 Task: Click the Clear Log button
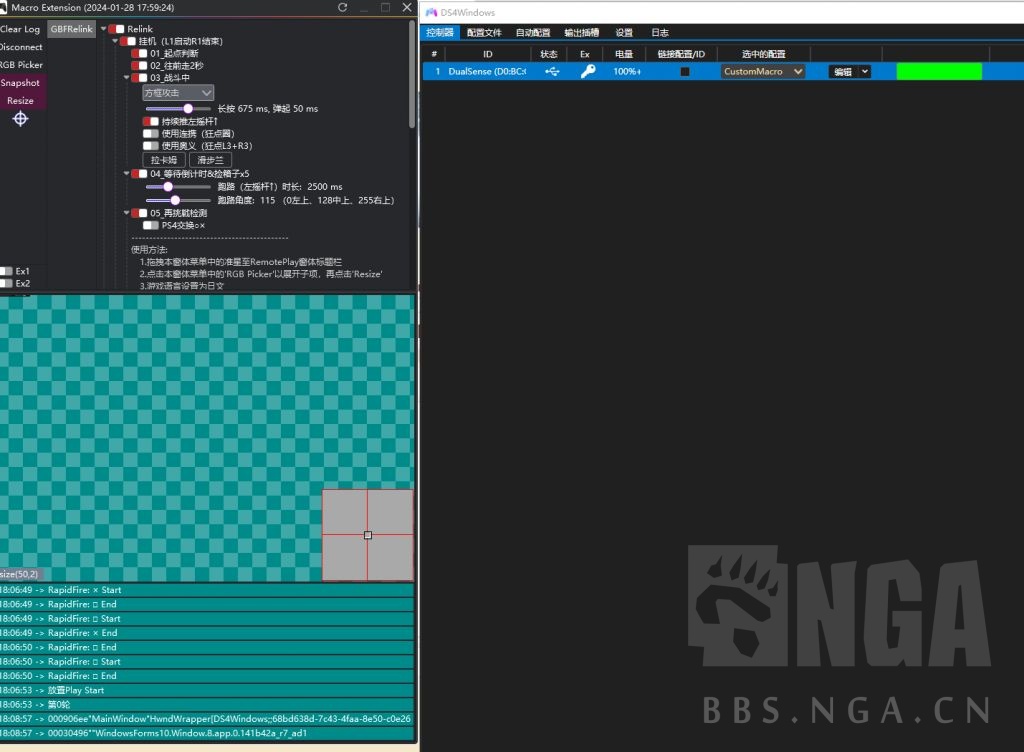click(20, 29)
